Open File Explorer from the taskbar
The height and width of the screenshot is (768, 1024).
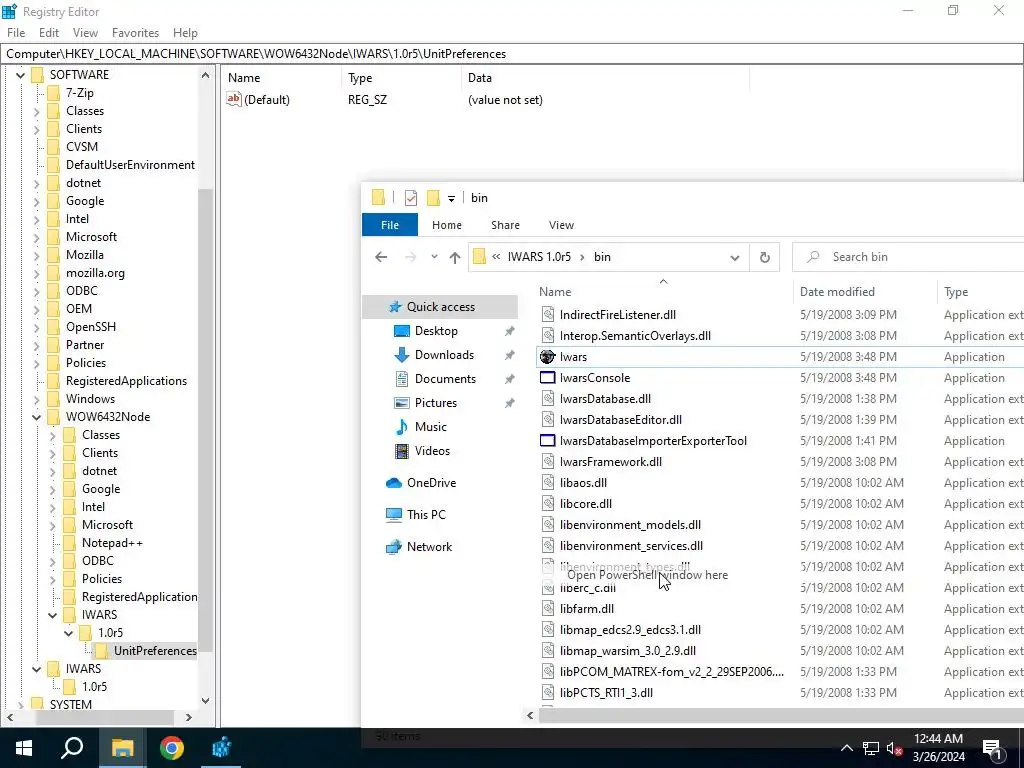coord(122,748)
